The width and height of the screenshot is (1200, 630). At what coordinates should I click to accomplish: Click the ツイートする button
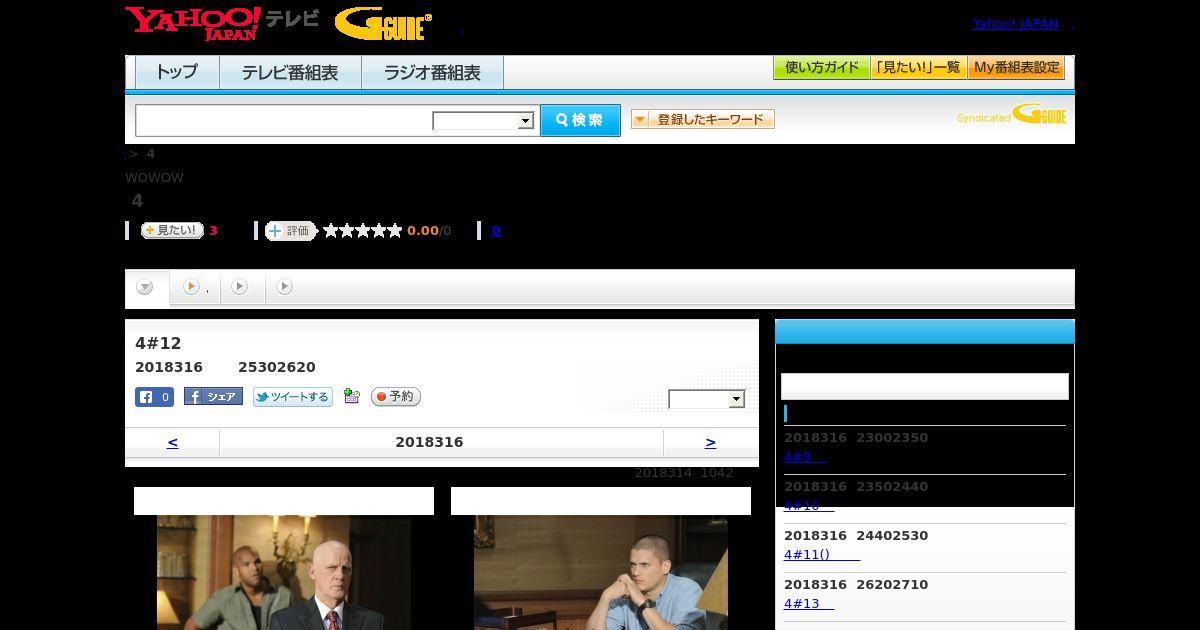pos(292,397)
